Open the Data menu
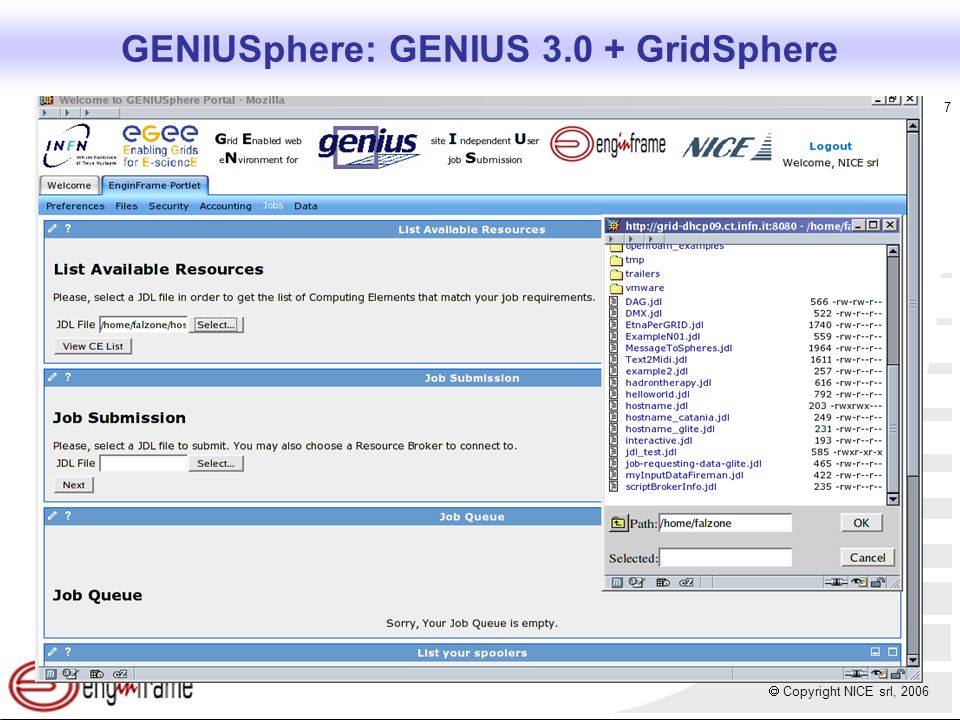Image resolution: width=960 pixels, height=720 pixels. pyautogui.click(x=306, y=206)
